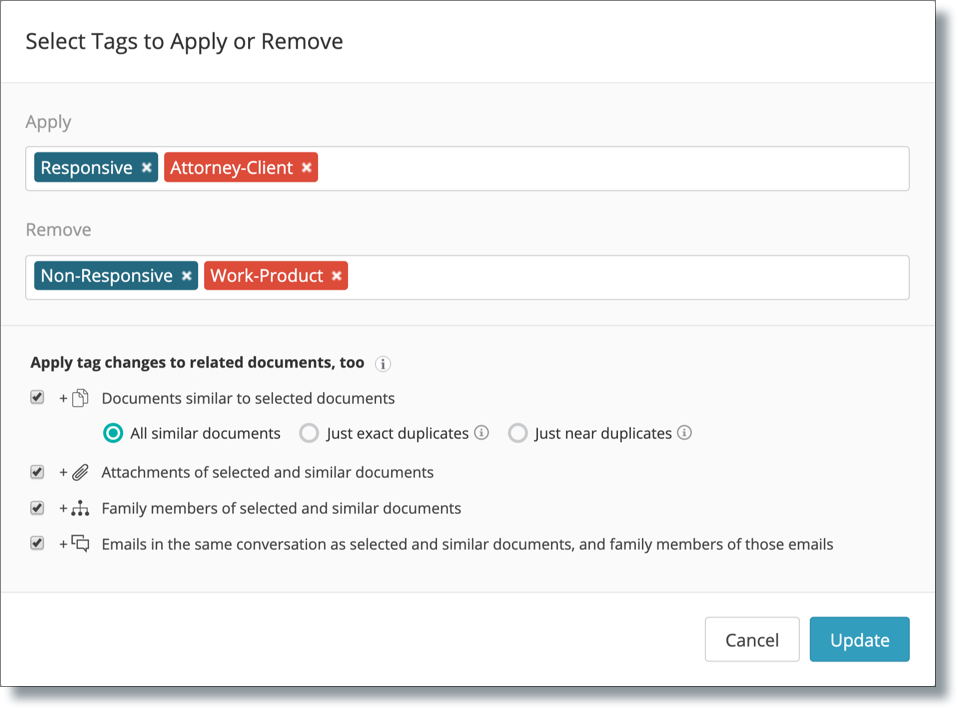Click the Update button

point(860,639)
